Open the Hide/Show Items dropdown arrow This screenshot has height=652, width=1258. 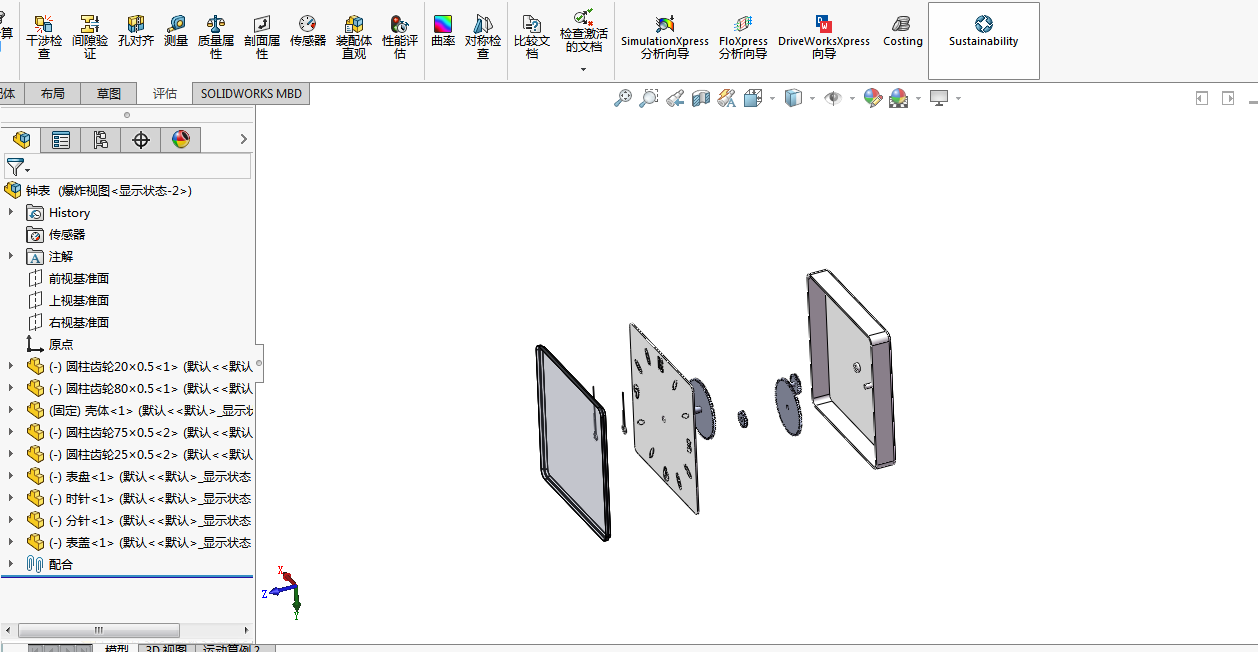852,98
